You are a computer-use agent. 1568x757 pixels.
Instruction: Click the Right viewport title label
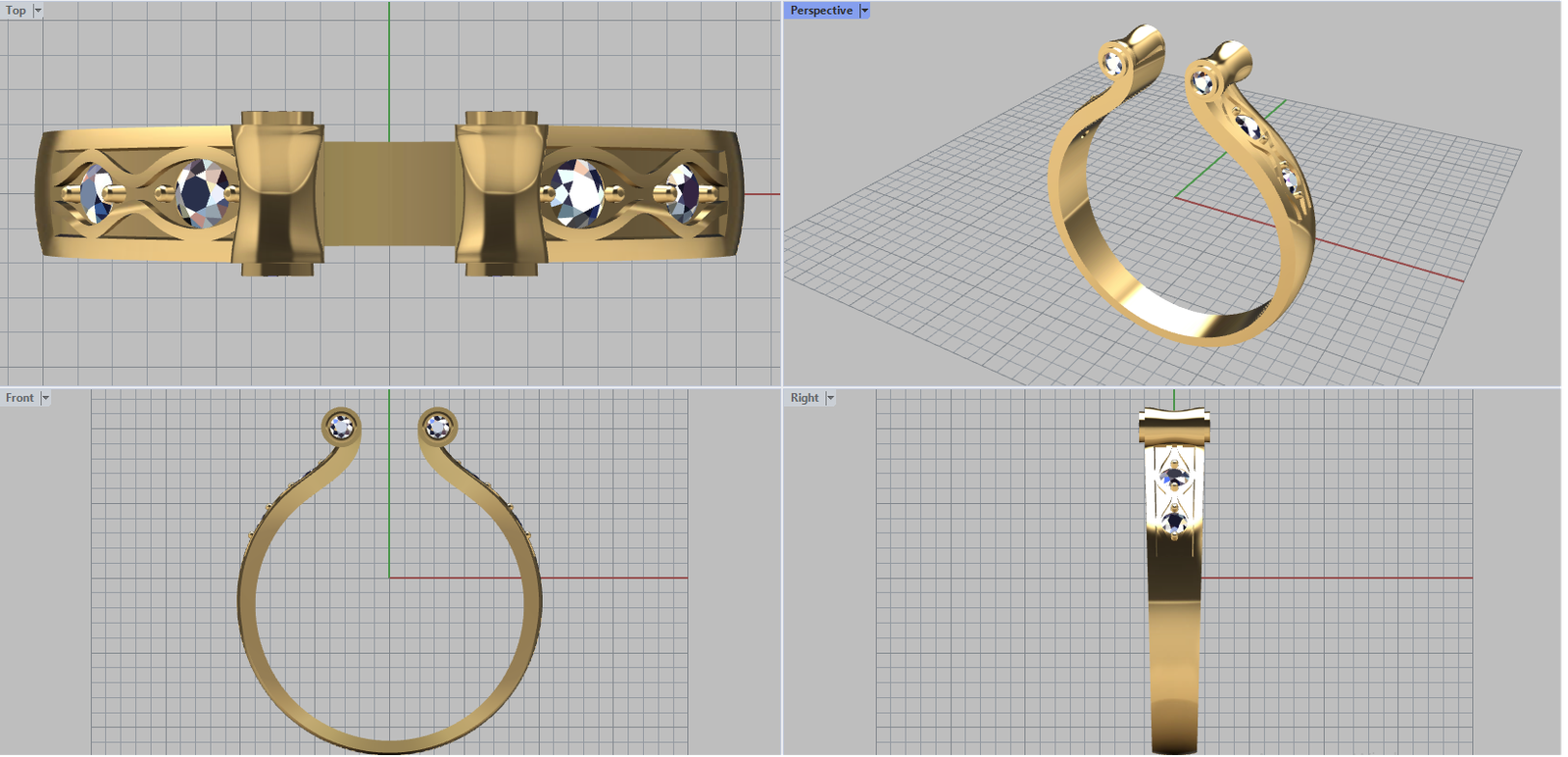[x=804, y=398]
